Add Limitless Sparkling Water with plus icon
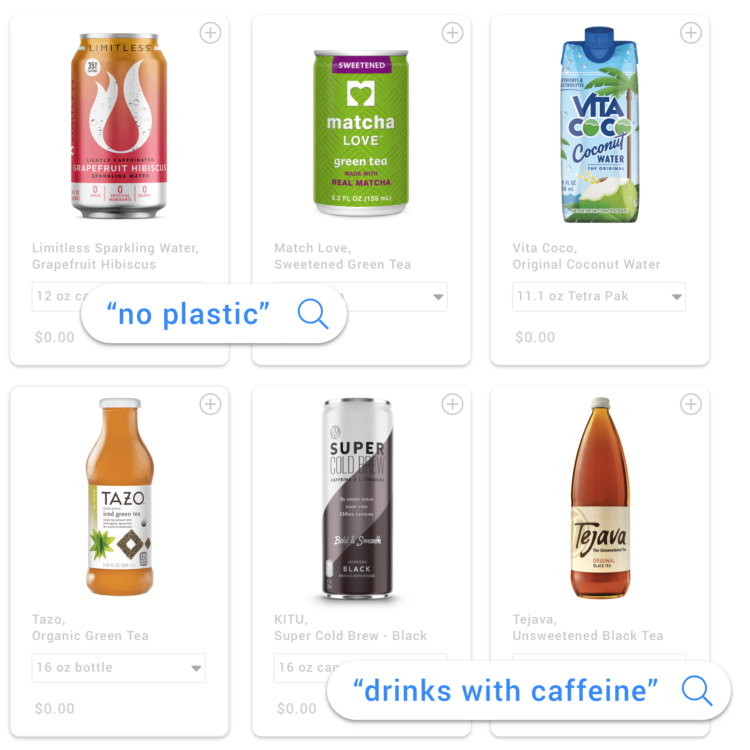Screen dimensions: 750x750 (210, 33)
